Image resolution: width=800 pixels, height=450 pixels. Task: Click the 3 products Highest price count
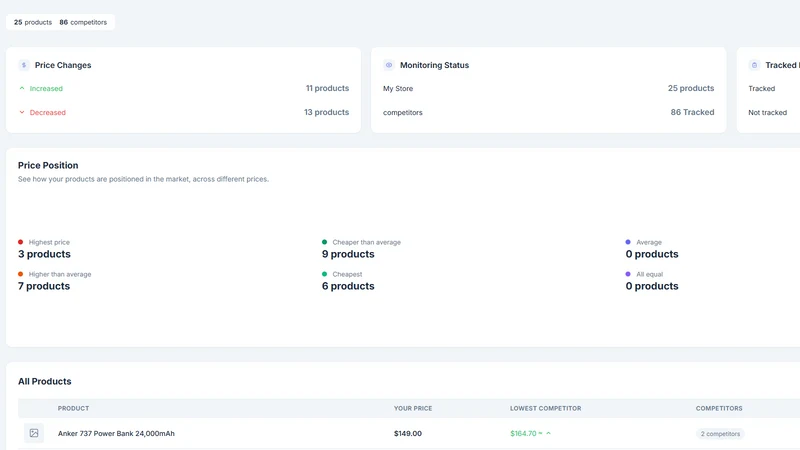click(x=44, y=254)
